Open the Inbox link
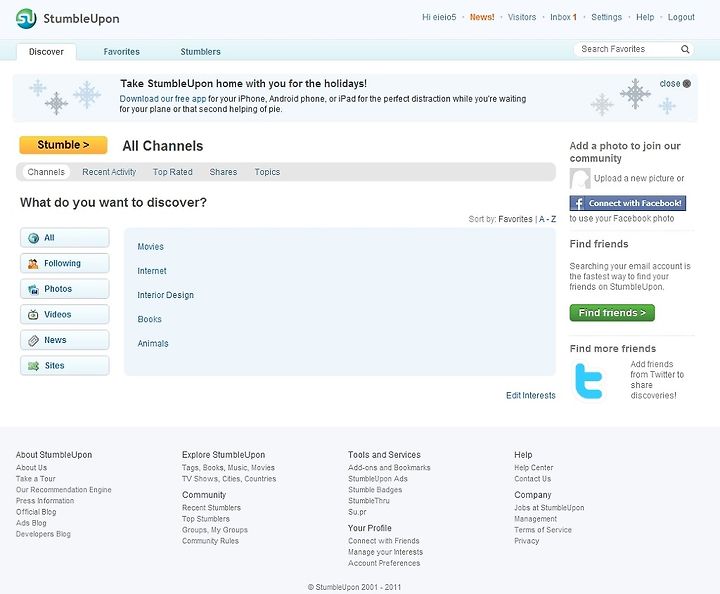 click(563, 17)
